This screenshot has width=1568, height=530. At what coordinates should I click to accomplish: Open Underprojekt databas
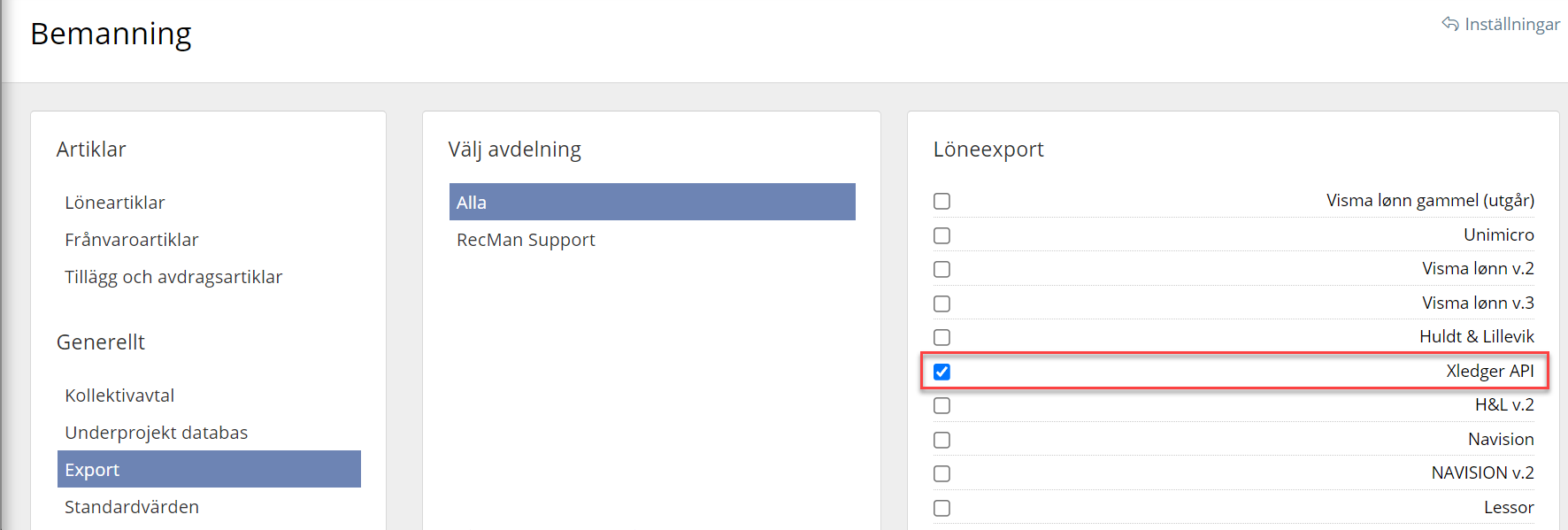(x=157, y=433)
